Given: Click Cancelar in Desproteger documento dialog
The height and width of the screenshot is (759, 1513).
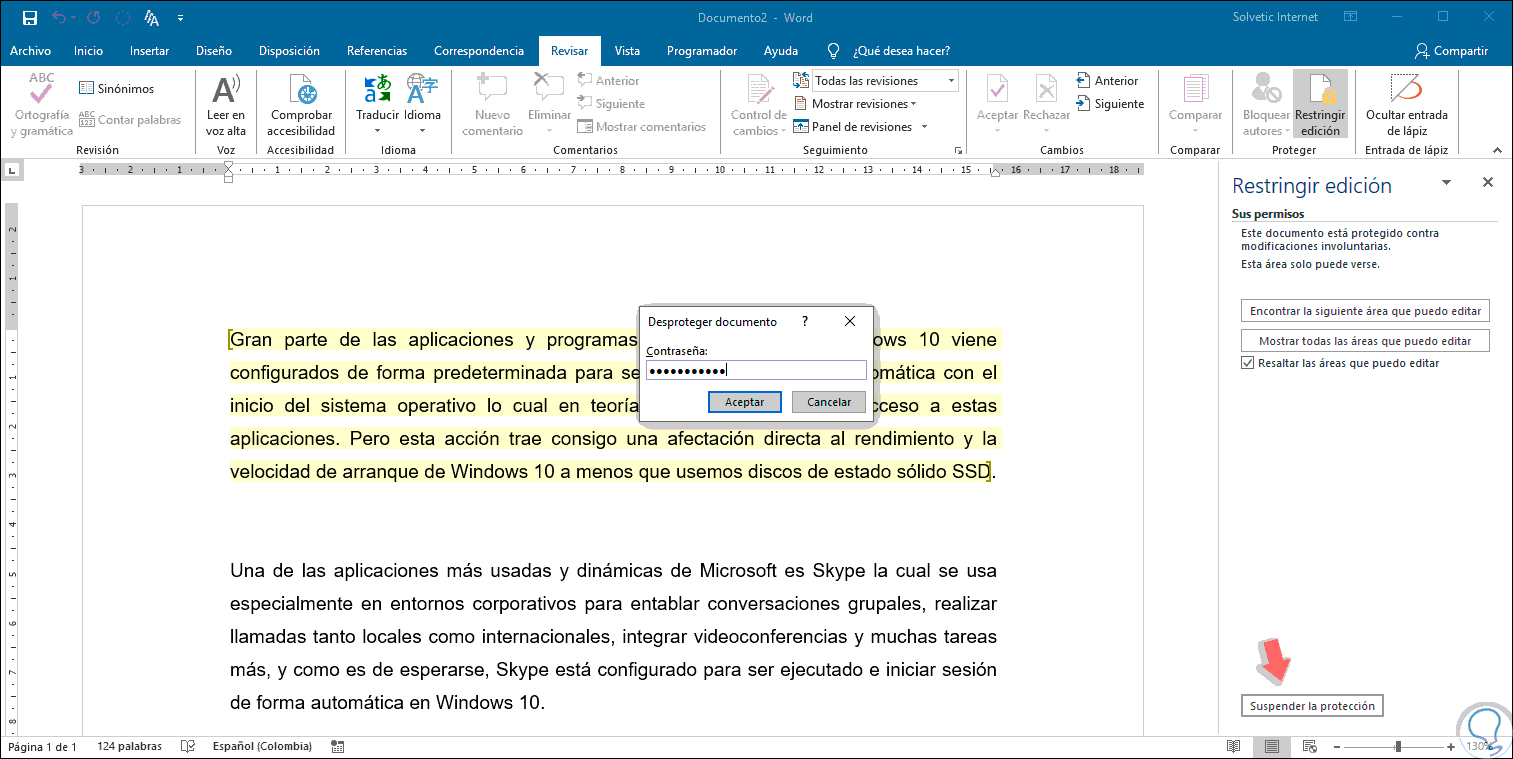Looking at the screenshot, I should (x=829, y=402).
